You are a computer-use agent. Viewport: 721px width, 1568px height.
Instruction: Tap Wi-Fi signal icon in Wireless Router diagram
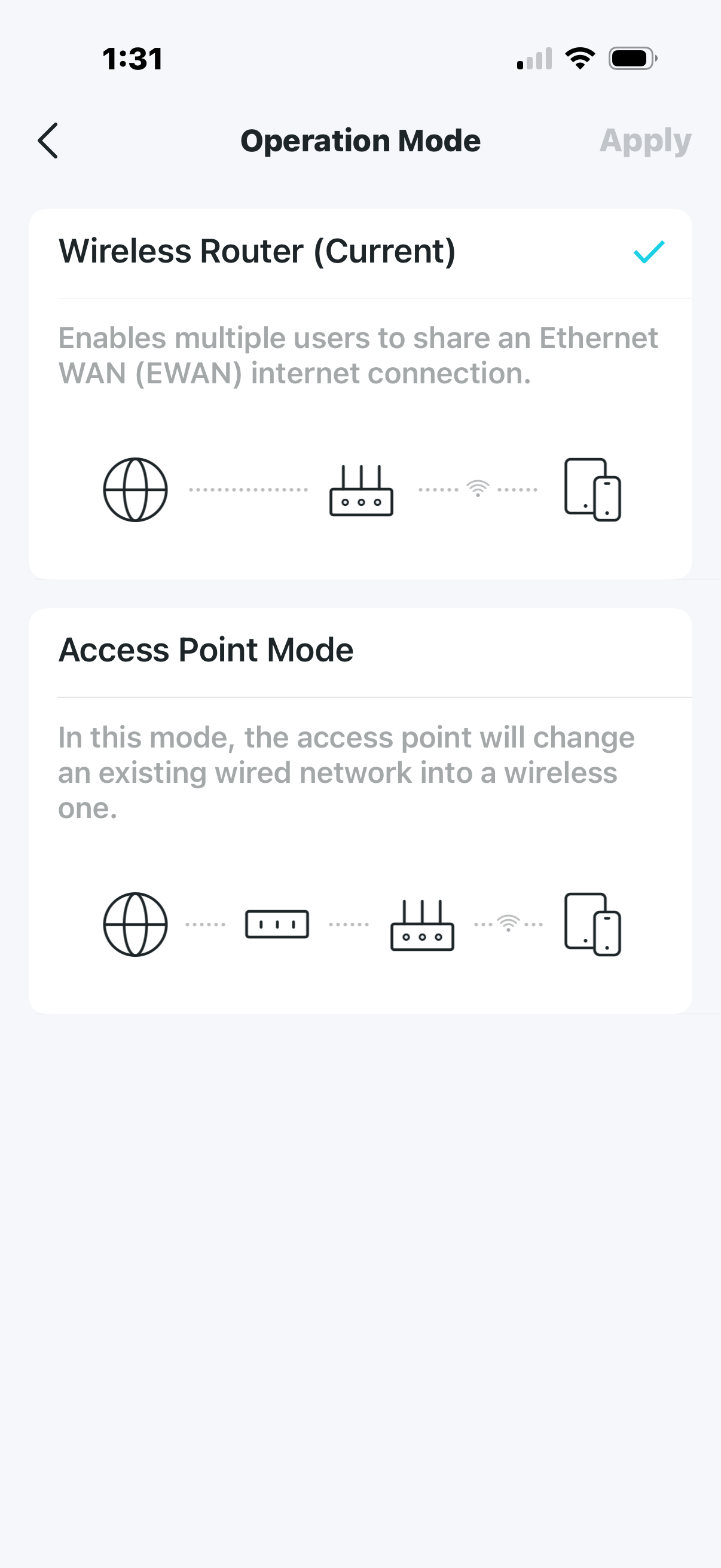tap(478, 488)
